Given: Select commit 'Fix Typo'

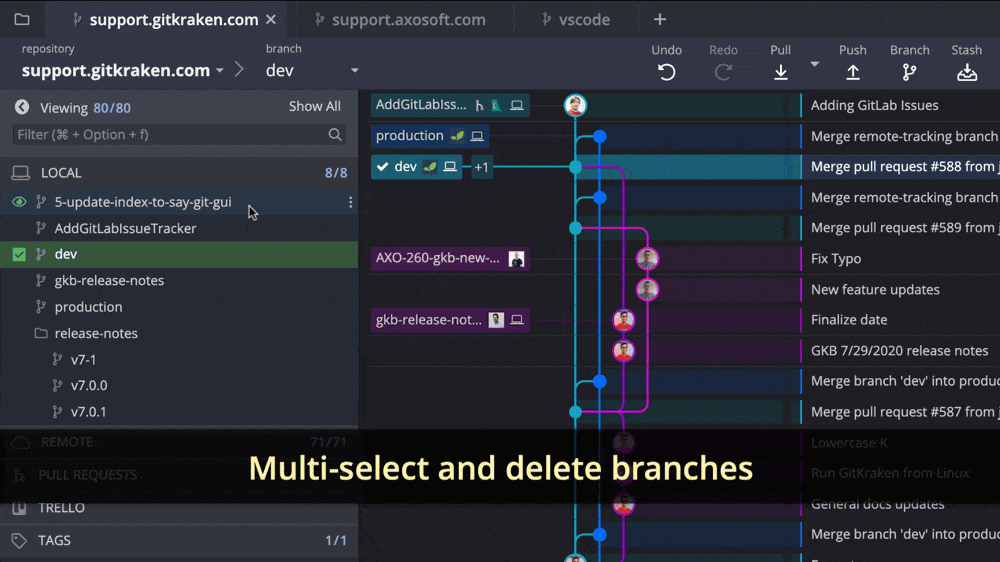Looking at the screenshot, I should tap(836, 258).
